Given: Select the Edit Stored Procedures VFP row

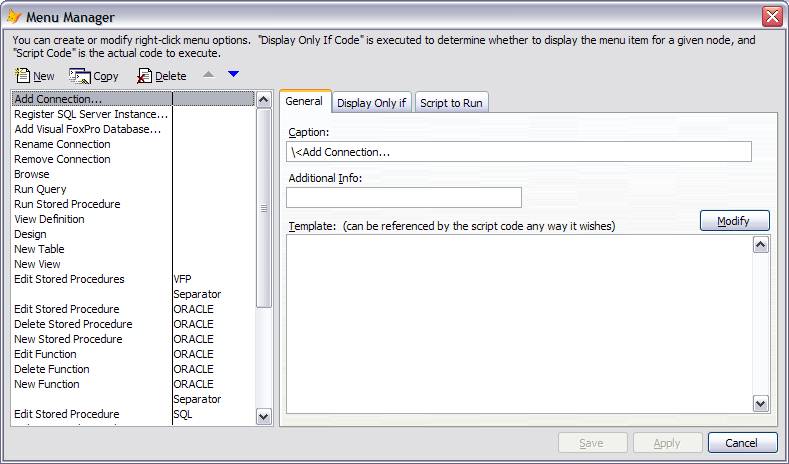Looking at the screenshot, I should [x=133, y=279].
